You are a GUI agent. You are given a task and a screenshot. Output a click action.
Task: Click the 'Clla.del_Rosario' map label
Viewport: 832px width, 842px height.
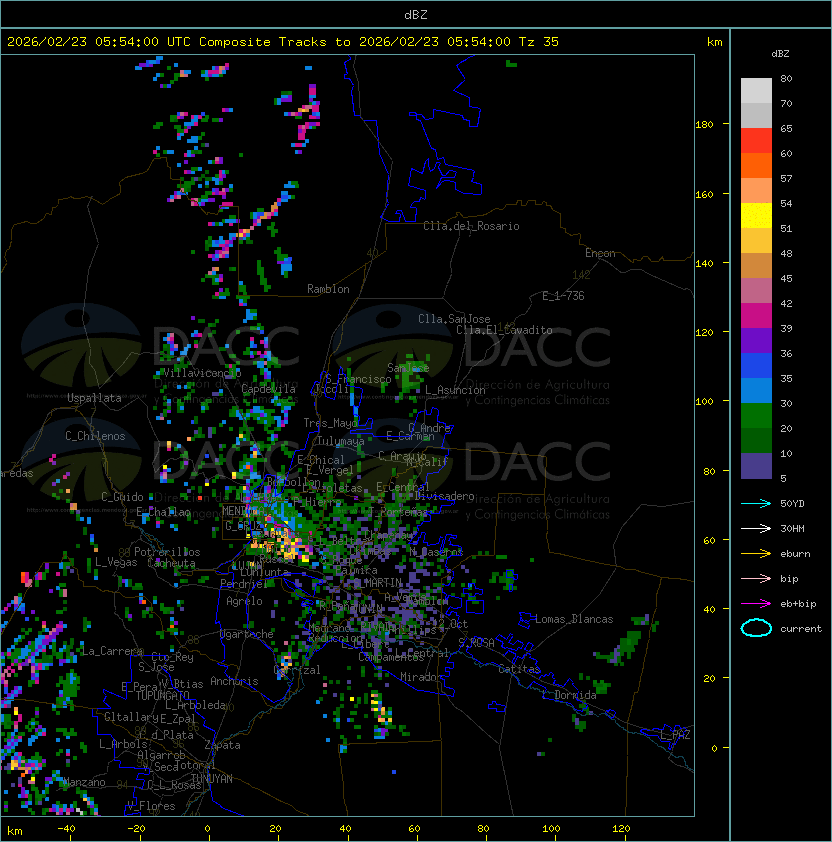click(x=471, y=226)
